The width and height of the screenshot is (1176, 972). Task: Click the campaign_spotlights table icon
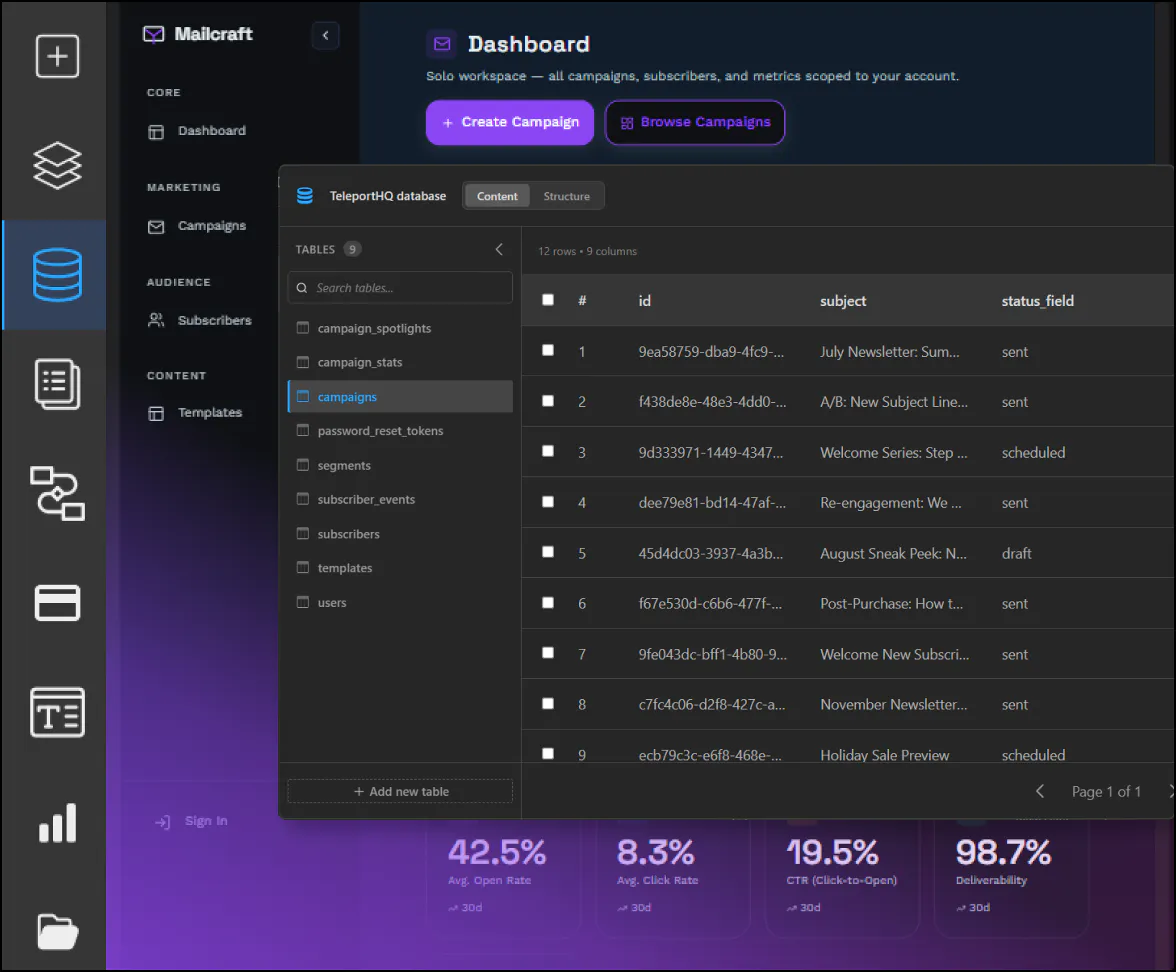pyautogui.click(x=303, y=328)
